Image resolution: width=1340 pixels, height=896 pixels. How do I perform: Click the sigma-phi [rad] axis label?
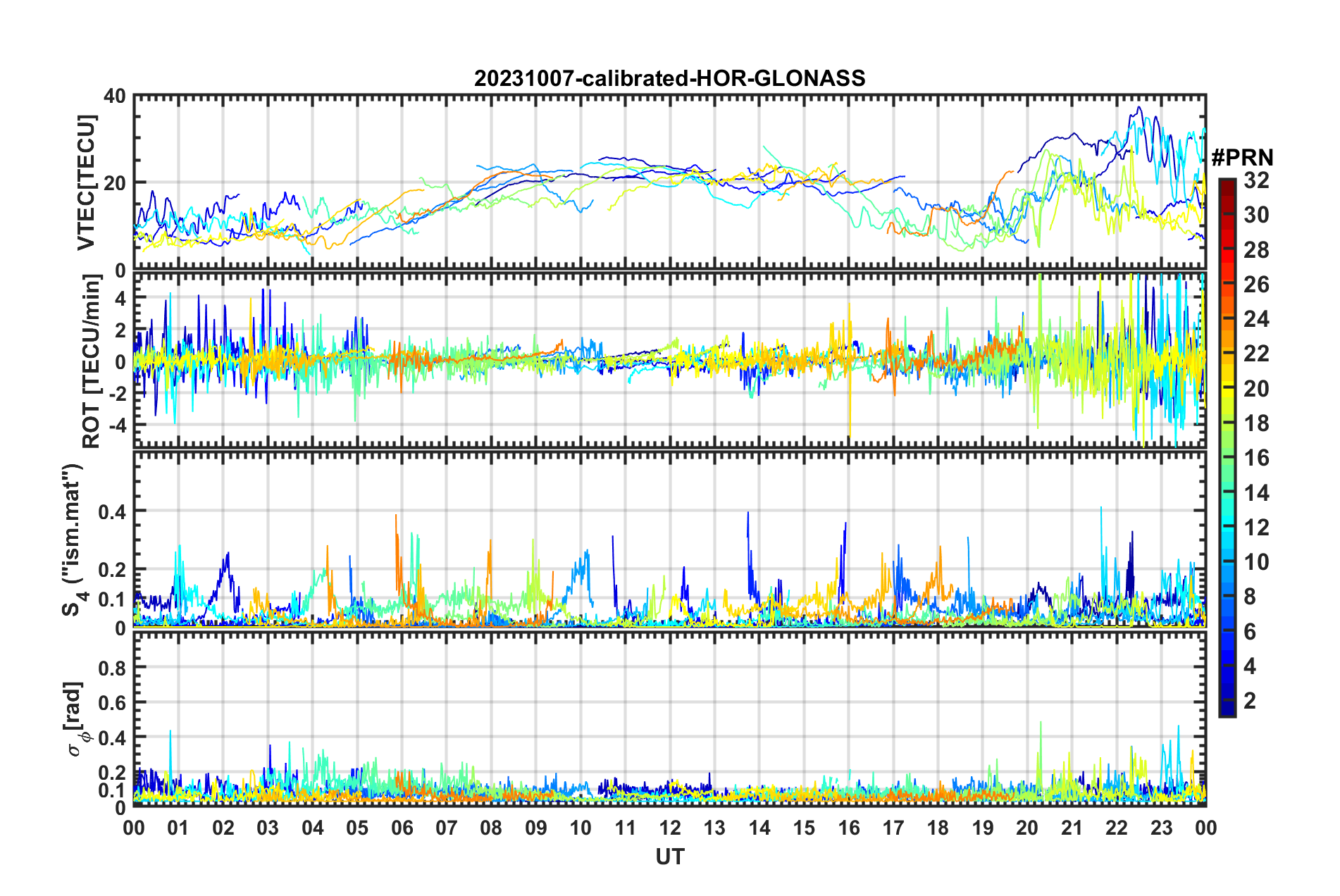coord(74,719)
